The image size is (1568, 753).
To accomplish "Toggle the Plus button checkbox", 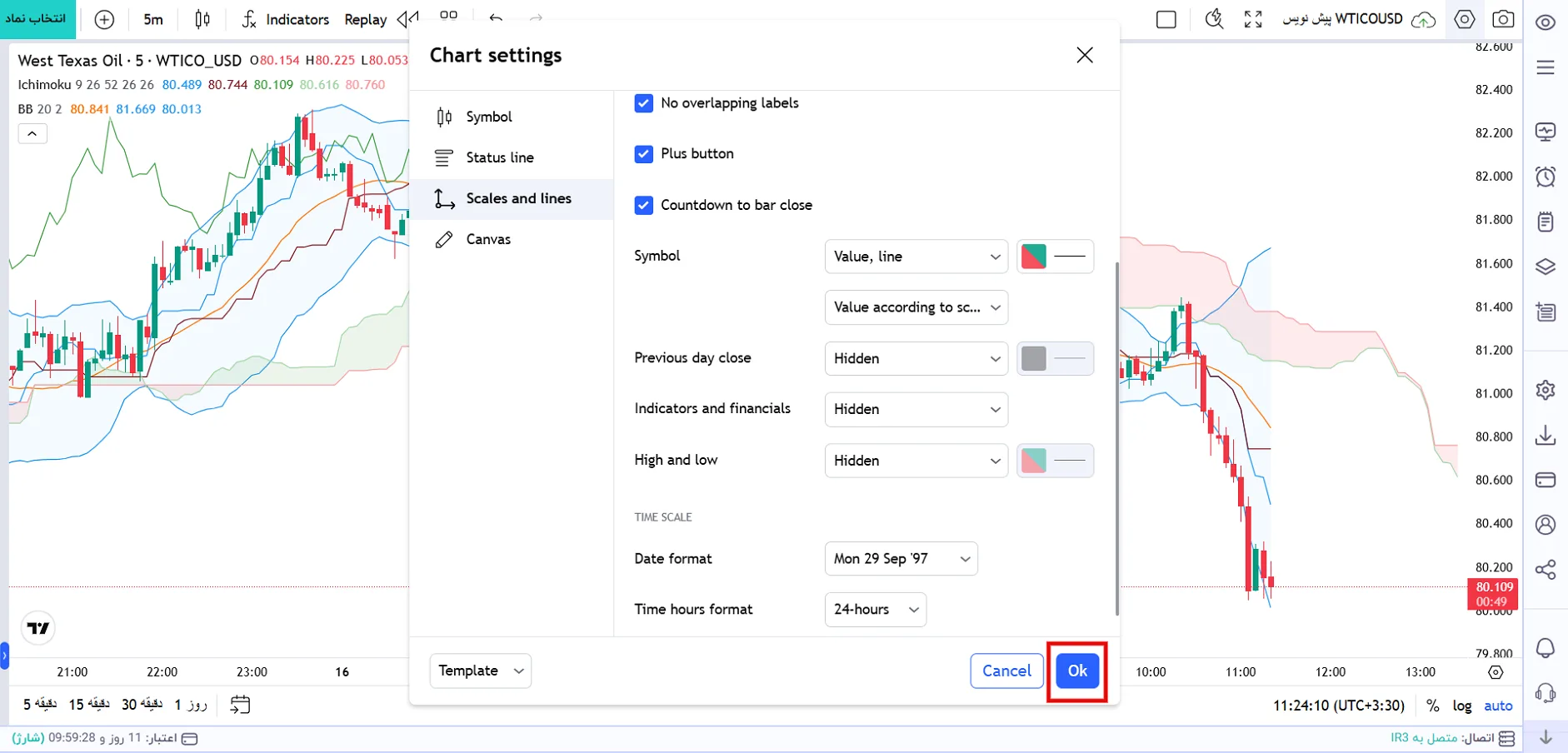I will [643, 154].
